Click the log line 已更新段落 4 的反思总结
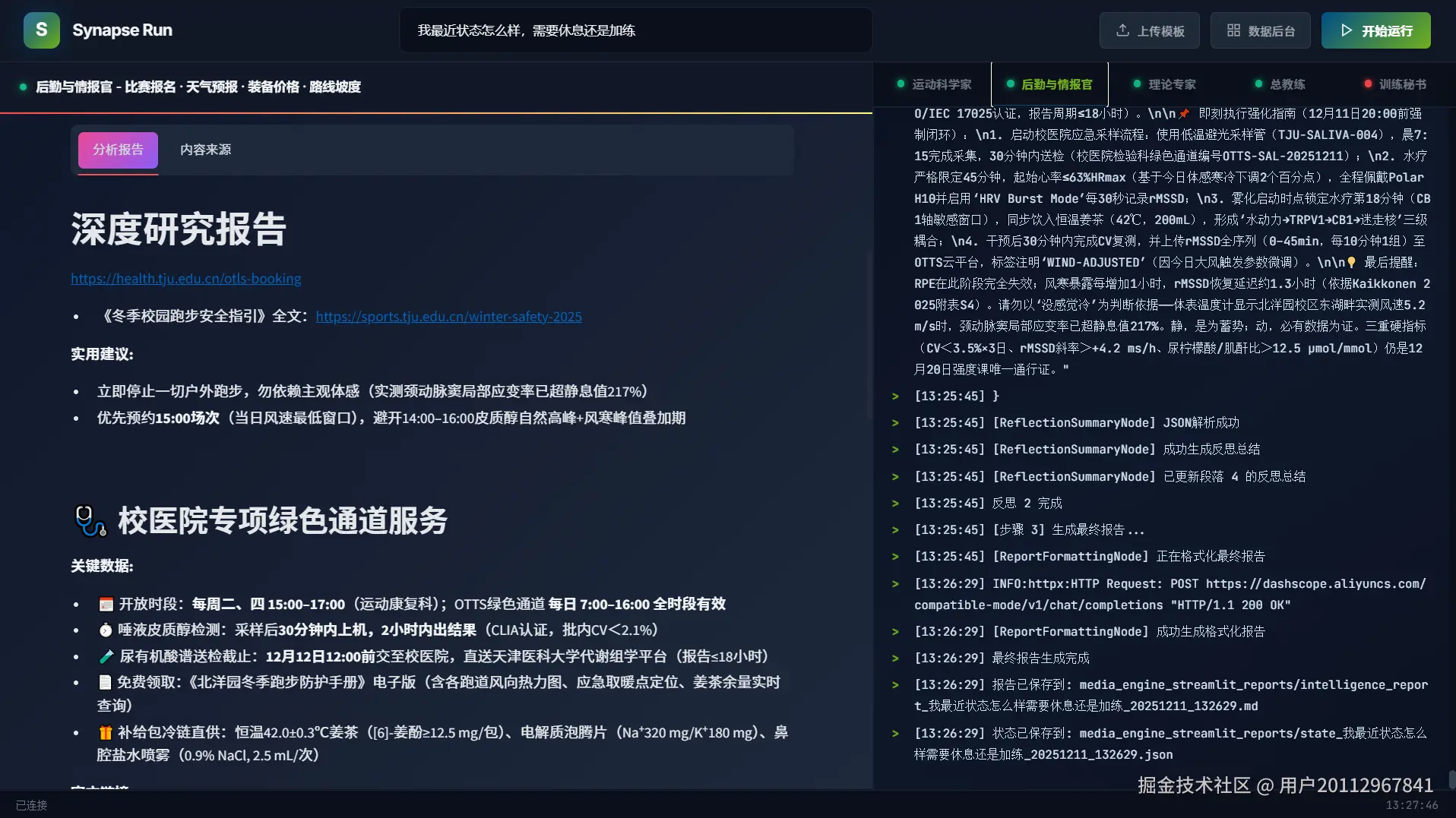 [x=1110, y=477]
